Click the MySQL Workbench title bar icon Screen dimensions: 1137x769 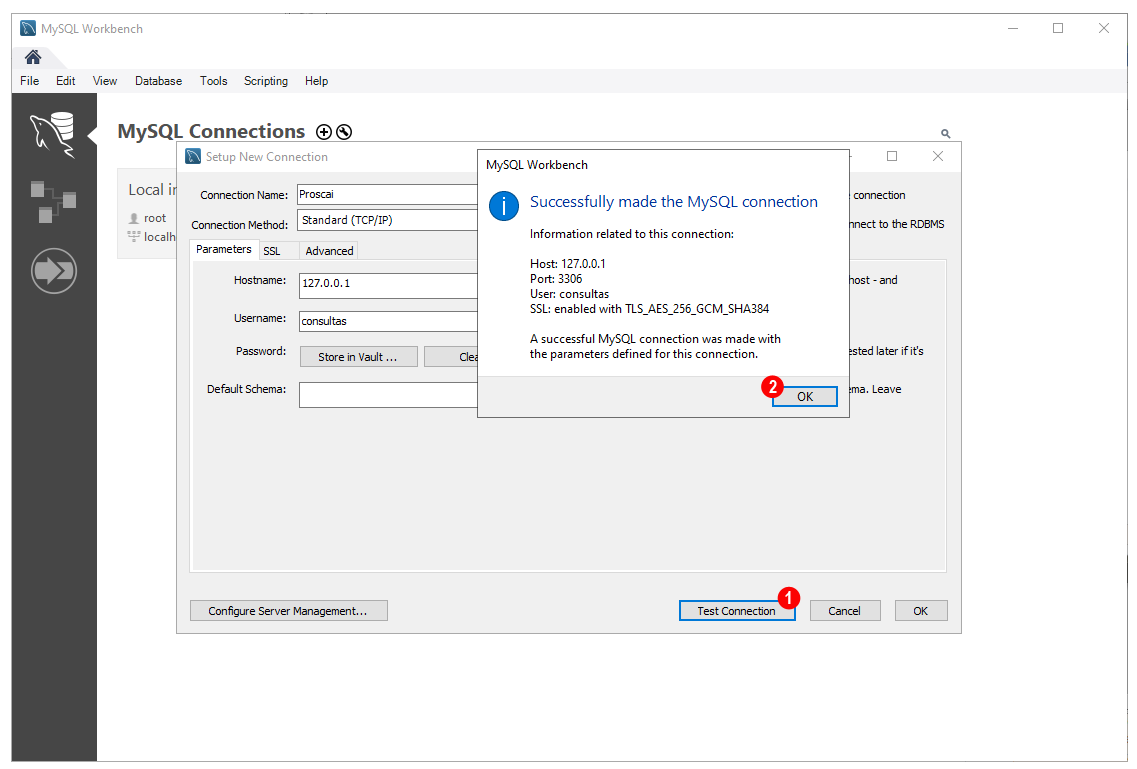click(x=28, y=28)
